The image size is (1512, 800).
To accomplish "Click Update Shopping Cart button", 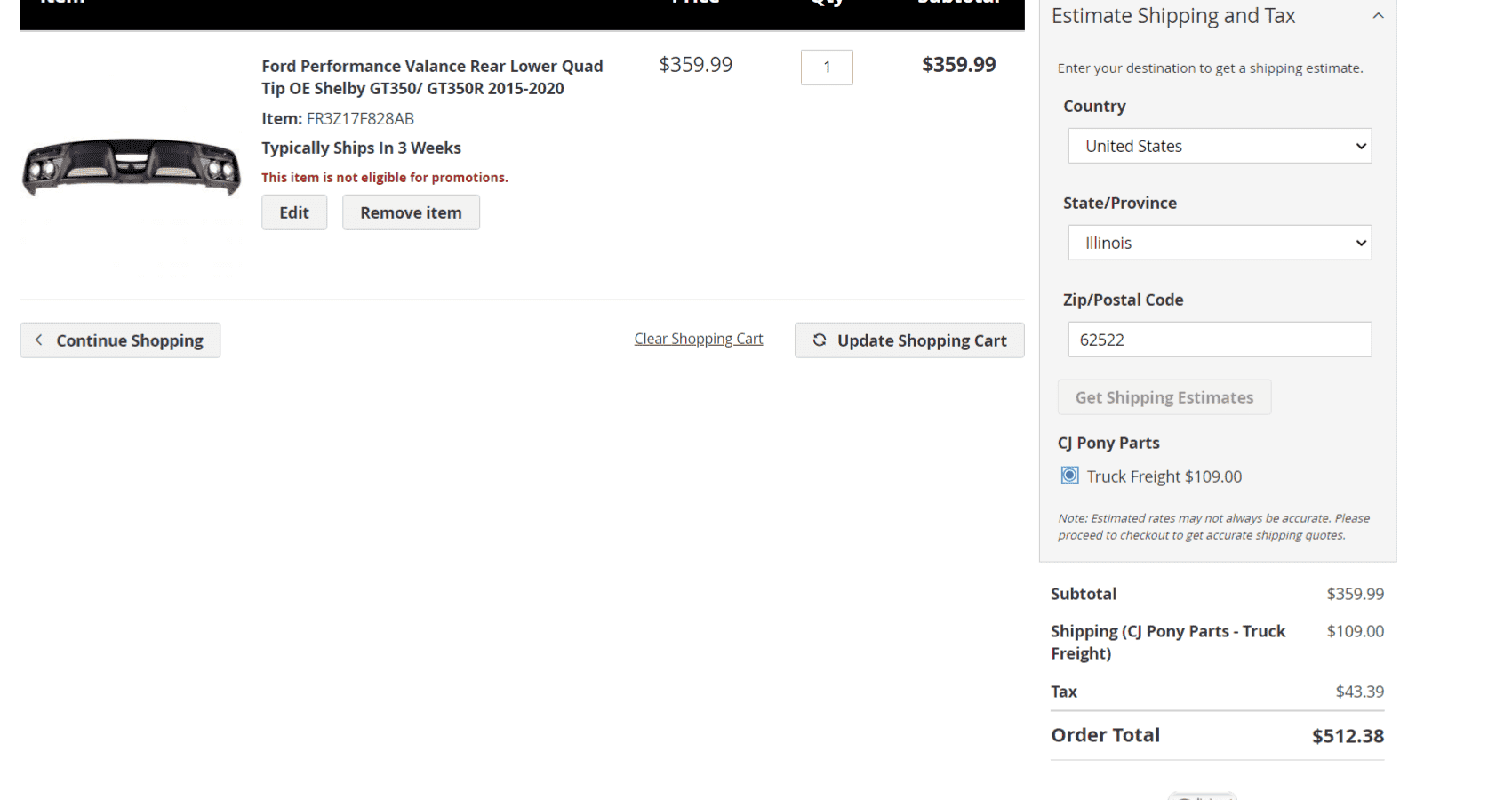I will click(x=909, y=340).
